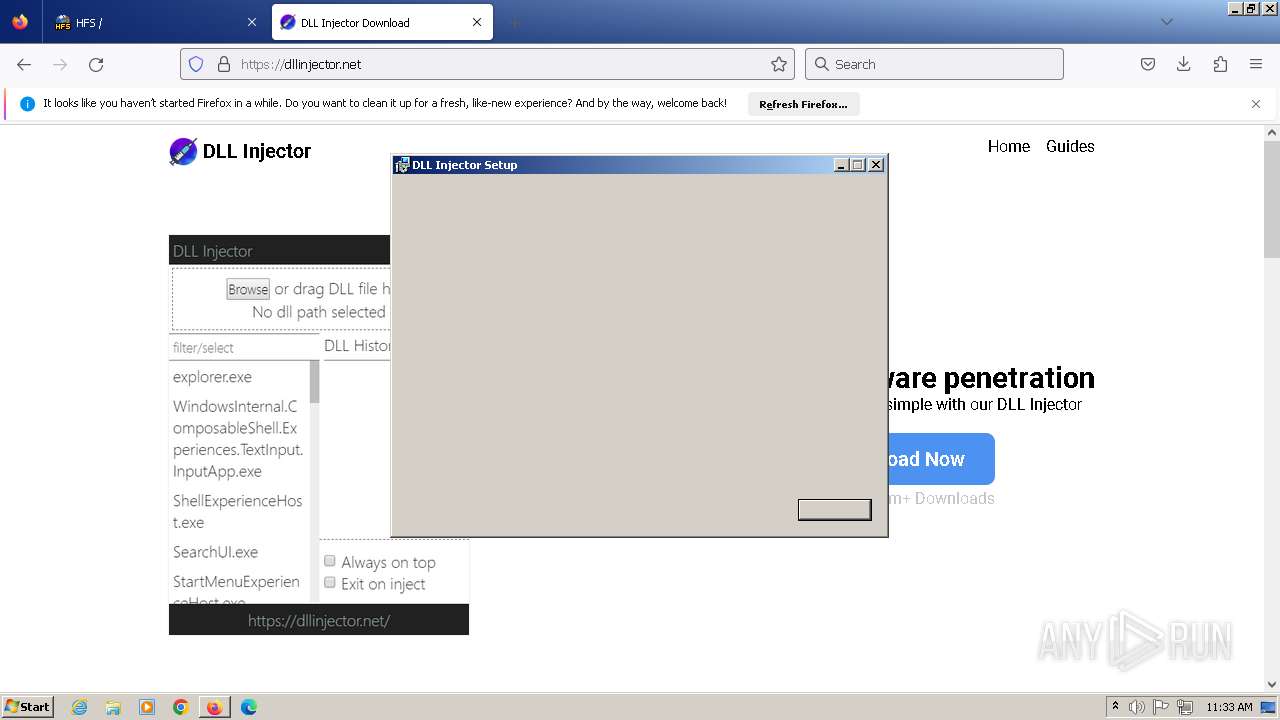Click the Search box in toolbar
Screen dimensions: 1280x720
(x=934, y=64)
